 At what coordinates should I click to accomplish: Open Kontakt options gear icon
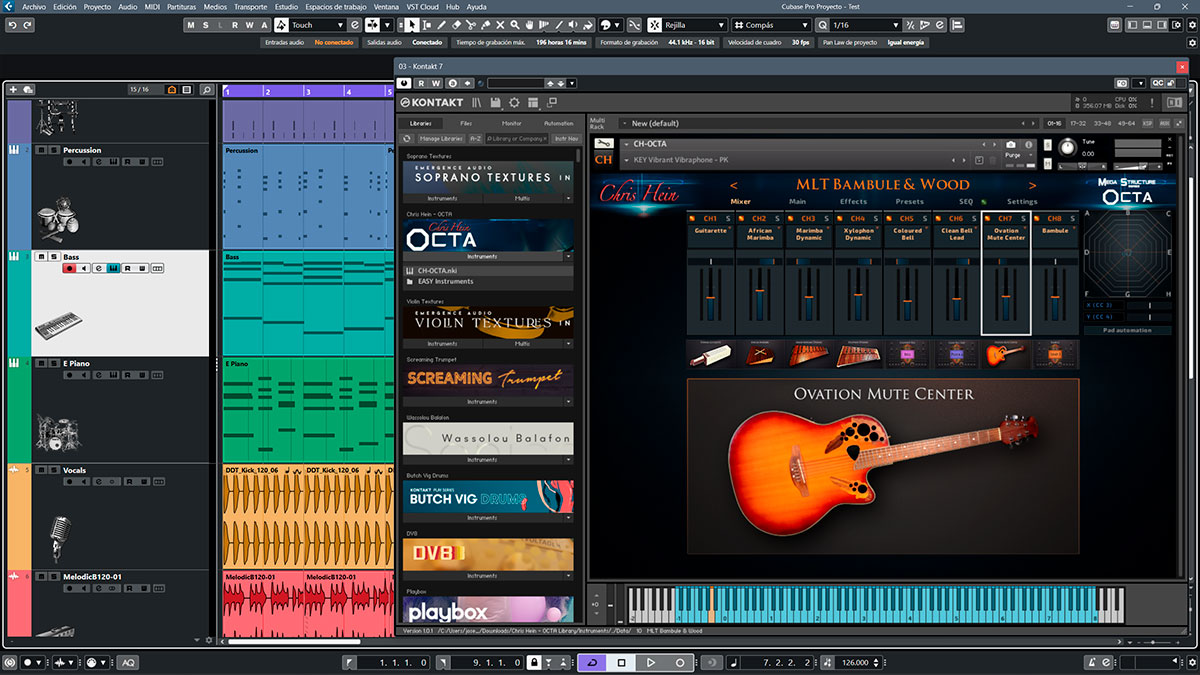[514, 102]
